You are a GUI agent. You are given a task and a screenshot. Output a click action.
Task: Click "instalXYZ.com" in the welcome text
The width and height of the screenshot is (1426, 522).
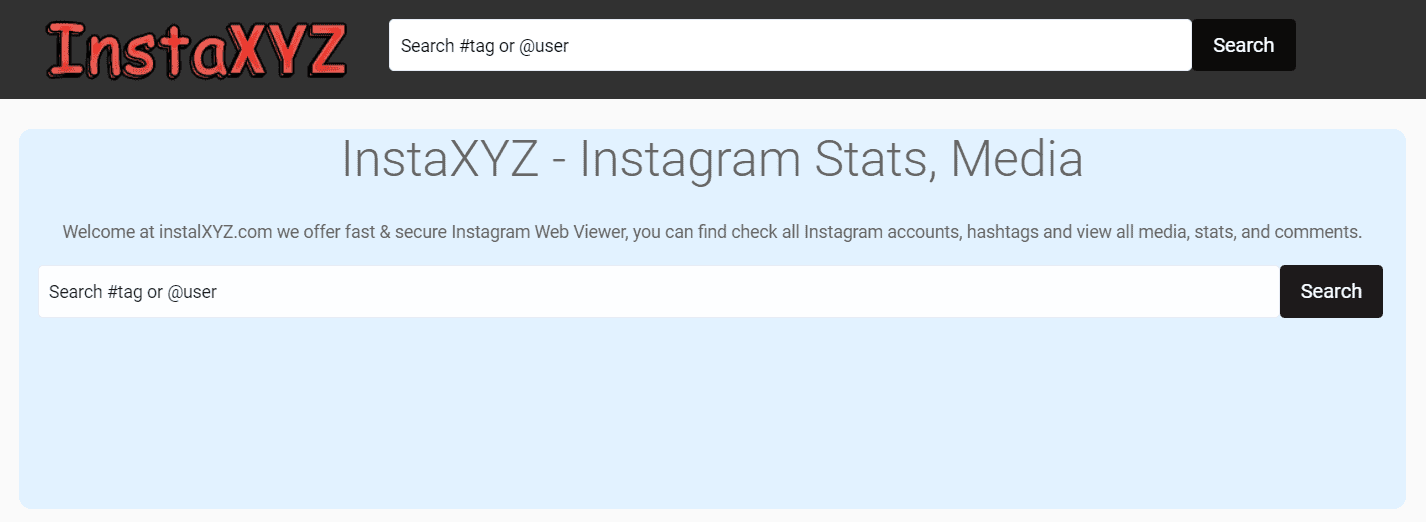(216, 232)
